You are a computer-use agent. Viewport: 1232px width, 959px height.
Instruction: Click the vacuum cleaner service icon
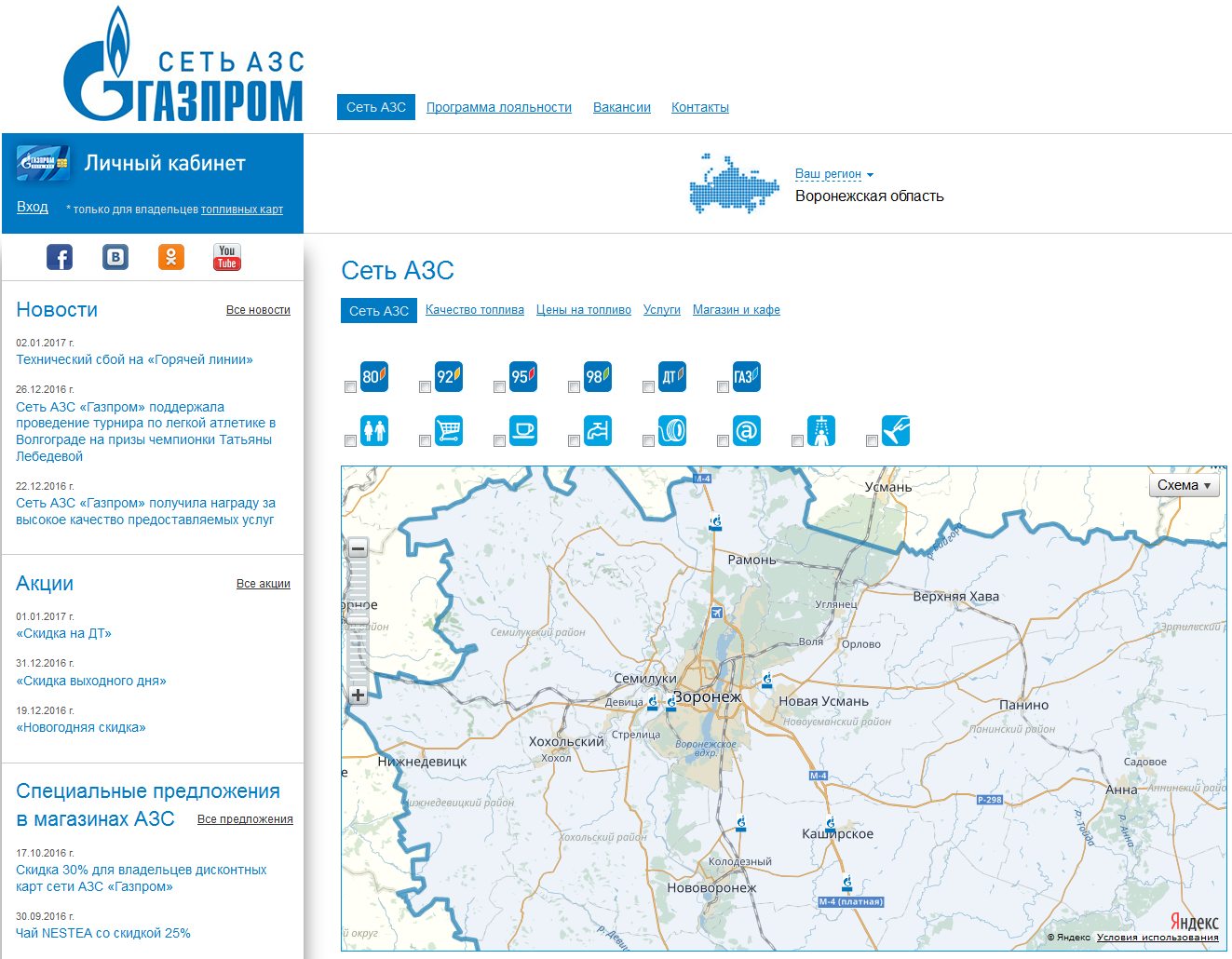pos(896,430)
